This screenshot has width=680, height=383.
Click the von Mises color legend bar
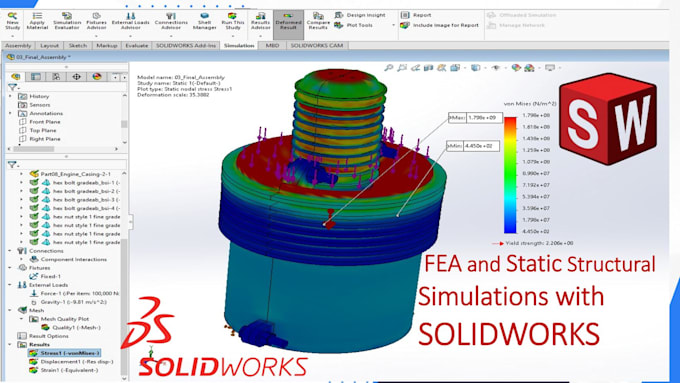(510, 175)
